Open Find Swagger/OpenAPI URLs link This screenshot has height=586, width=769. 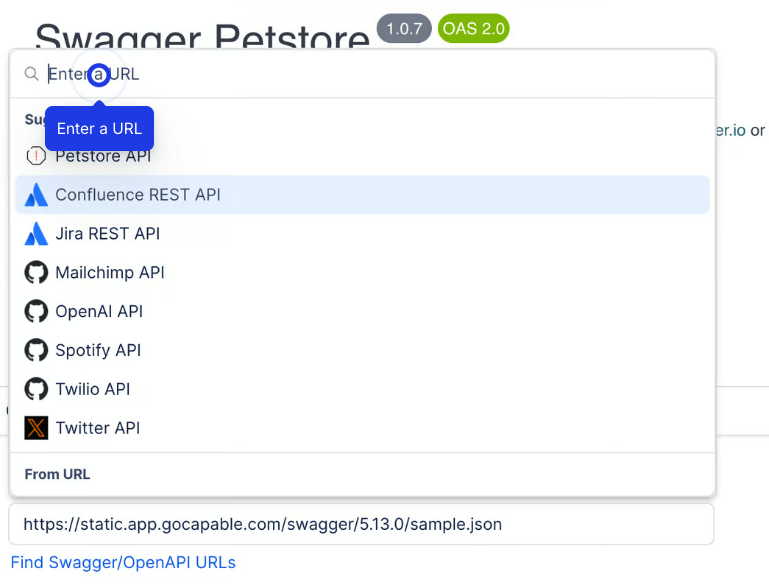(x=123, y=562)
